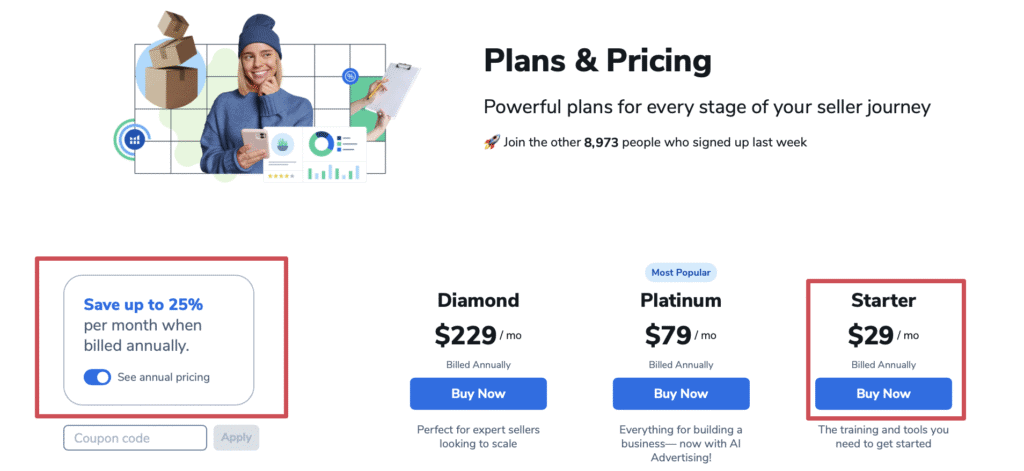Click the Most Popular badge

[680, 272]
